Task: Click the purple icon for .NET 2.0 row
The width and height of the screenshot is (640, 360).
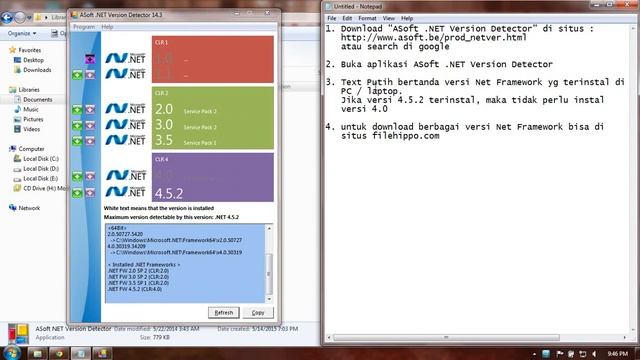Action: 90,109
